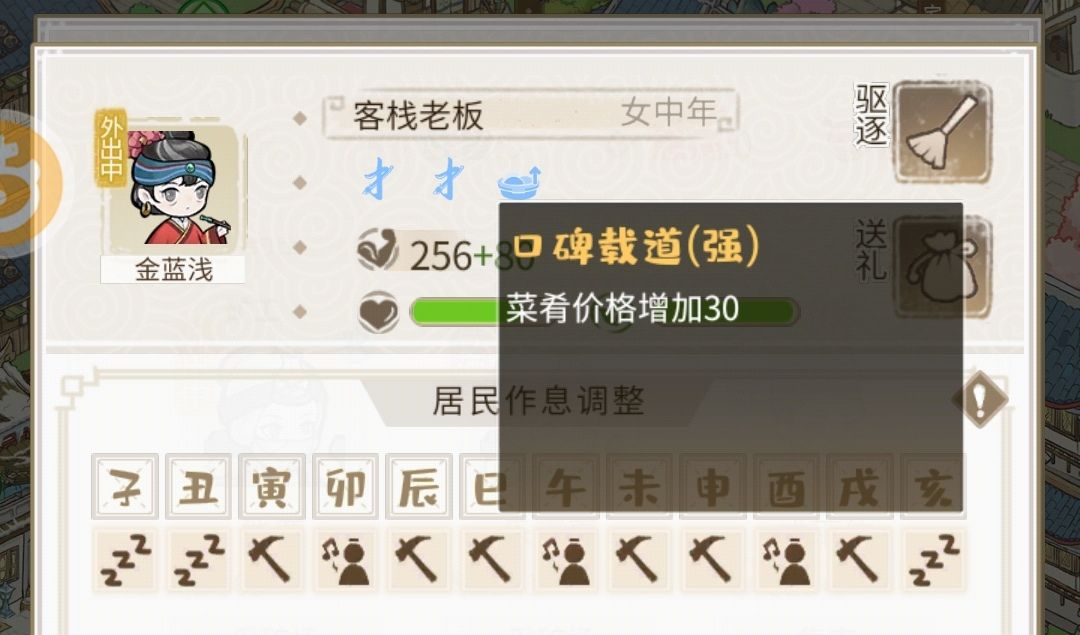This screenshot has width=1080, height=635.
Task: Toggle sleep activity under 丑 hour
Action: 199,561
